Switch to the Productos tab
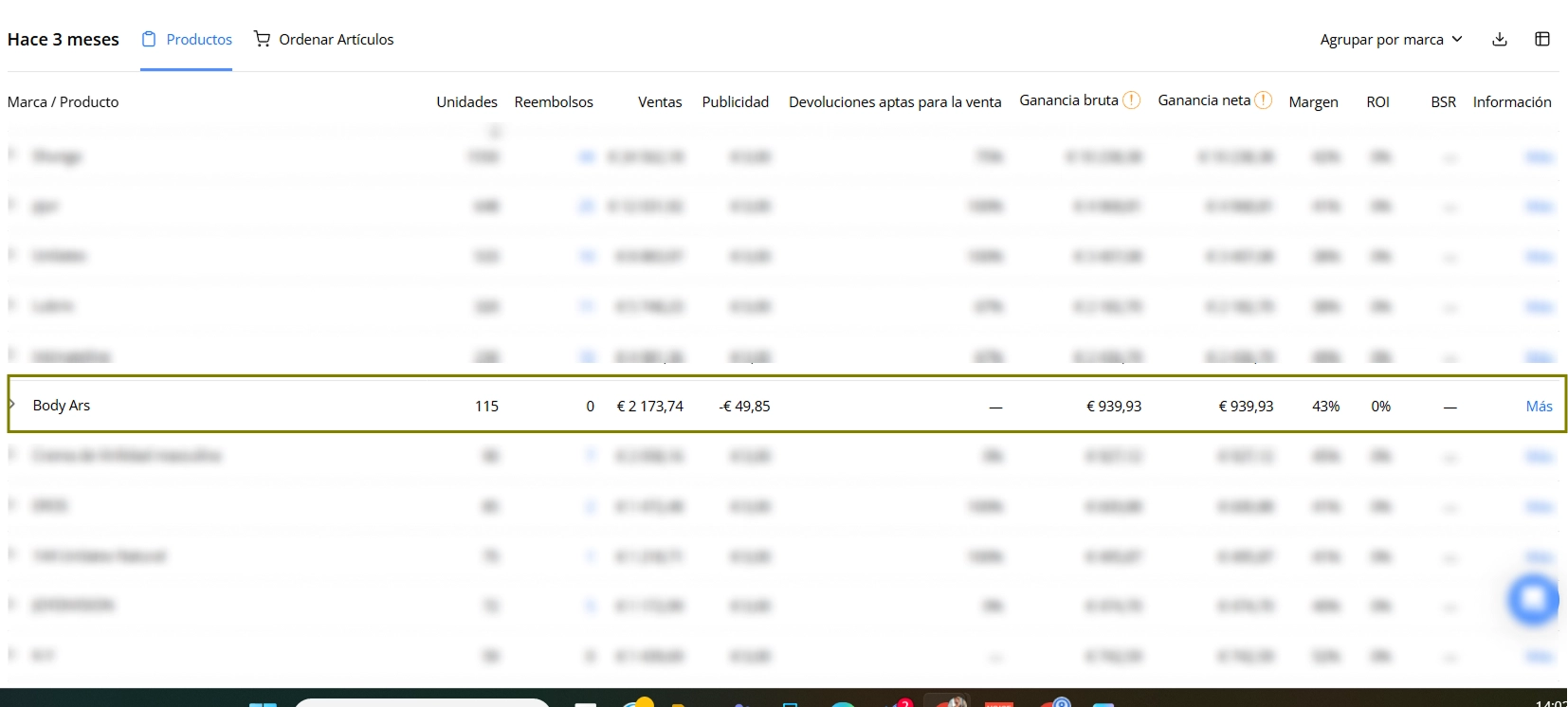The width and height of the screenshot is (1568, 707). [x=187, y=39]
